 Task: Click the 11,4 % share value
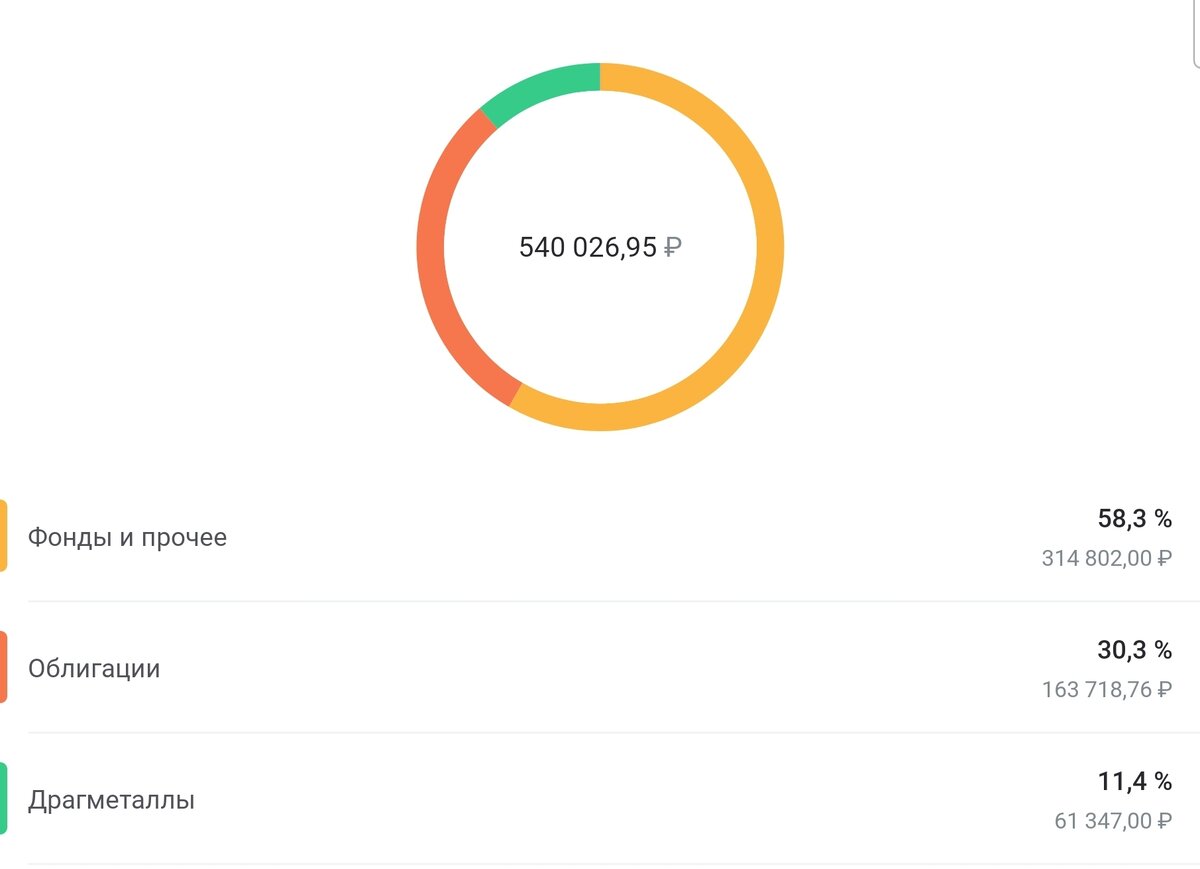(1135, 781)
